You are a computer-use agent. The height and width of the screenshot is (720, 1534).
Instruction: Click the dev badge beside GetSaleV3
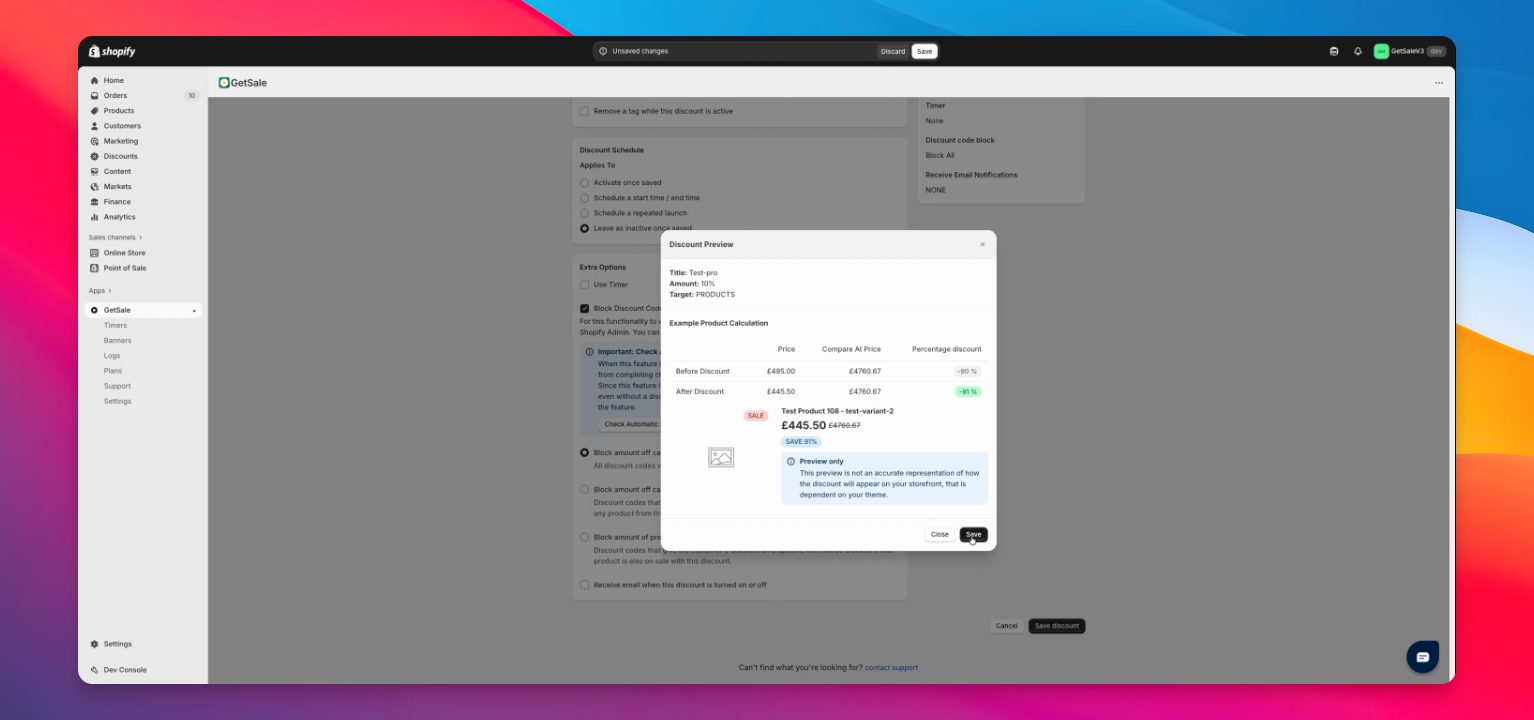pyautogui.click(x=1436, y=51)
